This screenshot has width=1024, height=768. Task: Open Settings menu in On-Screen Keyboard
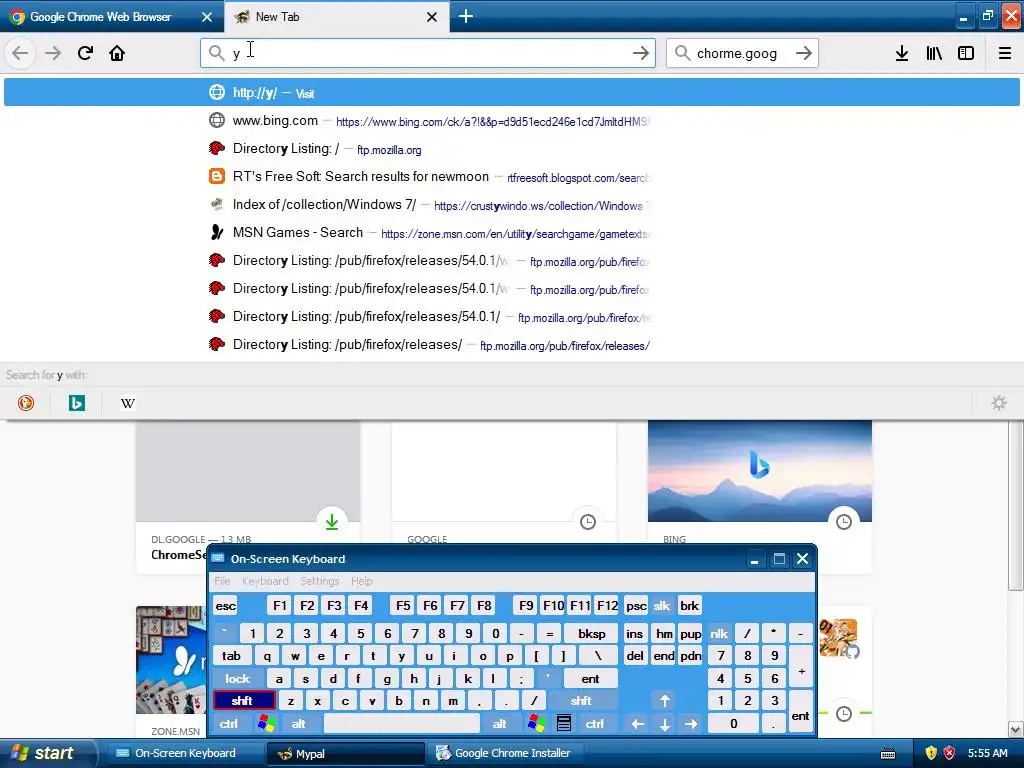point(319,581)
